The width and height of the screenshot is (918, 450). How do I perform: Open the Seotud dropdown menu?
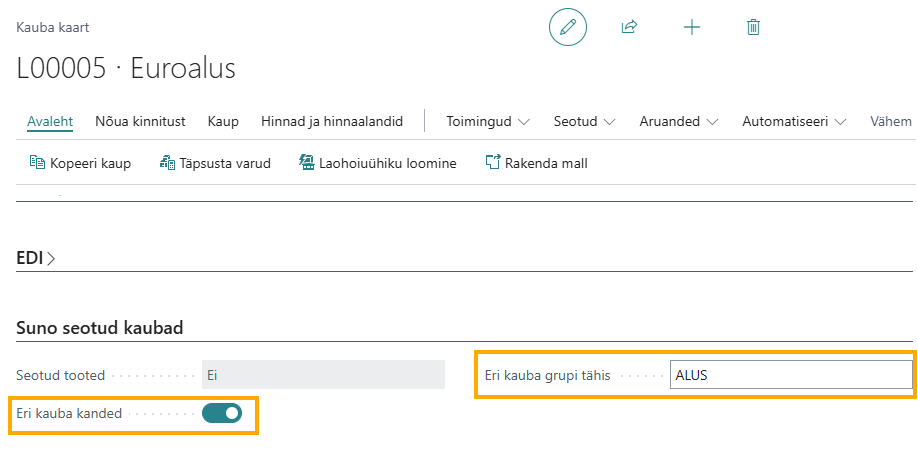(584, 122)
